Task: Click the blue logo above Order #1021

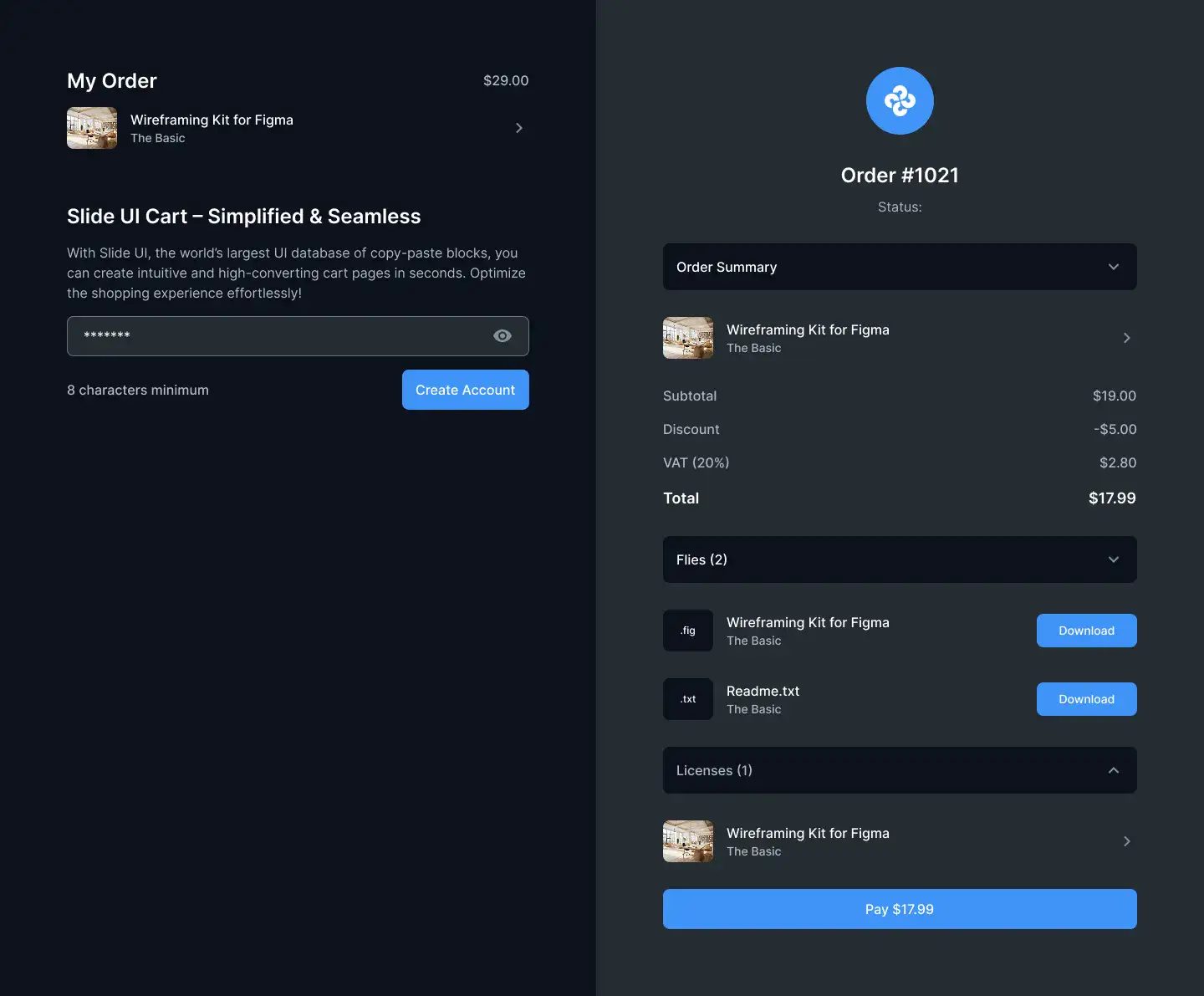Action: 900,100
